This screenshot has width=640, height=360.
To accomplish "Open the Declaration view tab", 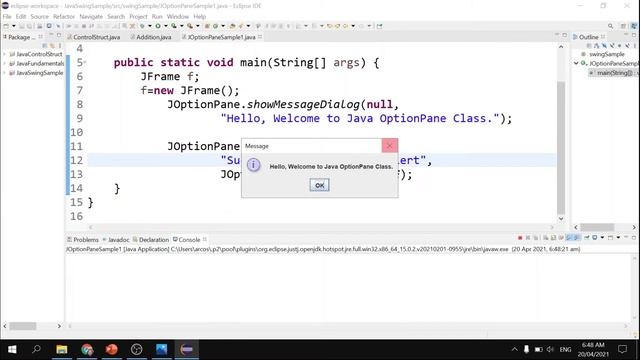I will click(x=151, y=240).
